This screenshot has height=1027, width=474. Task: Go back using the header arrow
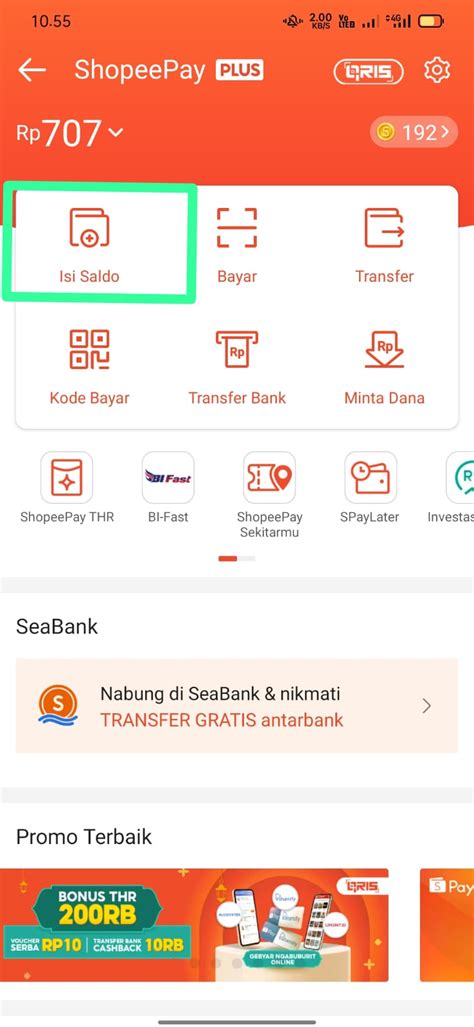coord(31,70)
